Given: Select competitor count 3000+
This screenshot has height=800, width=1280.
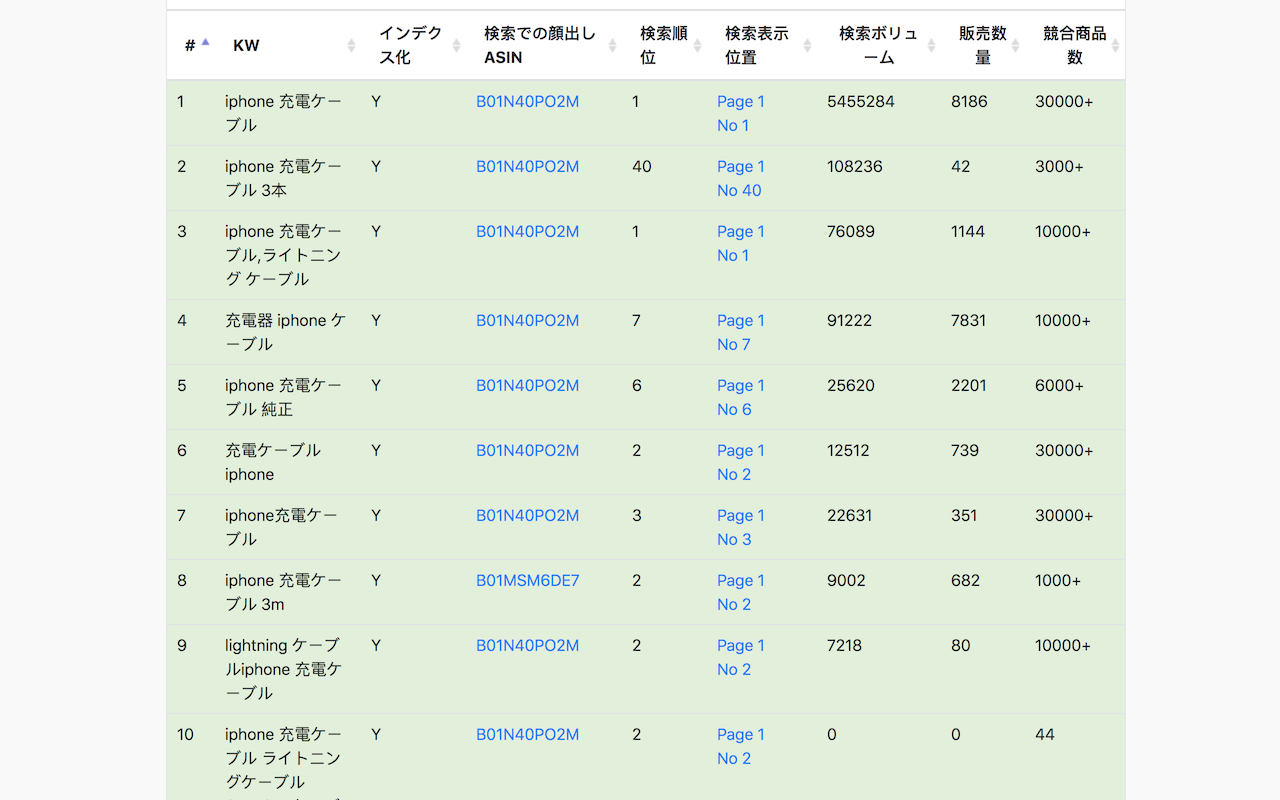Looking at the screenshot, I should pyautogui.click(x=1059, y=166).
